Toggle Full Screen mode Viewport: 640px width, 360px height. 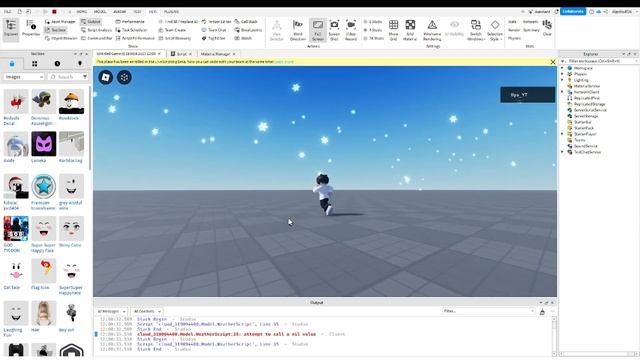point(318,30)
